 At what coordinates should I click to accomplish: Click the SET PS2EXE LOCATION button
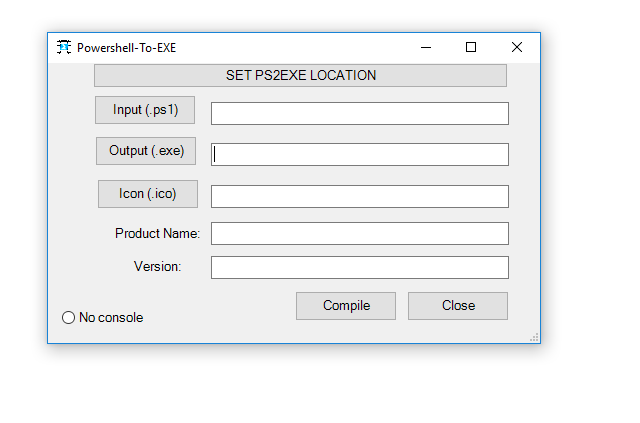click(300, 76)
